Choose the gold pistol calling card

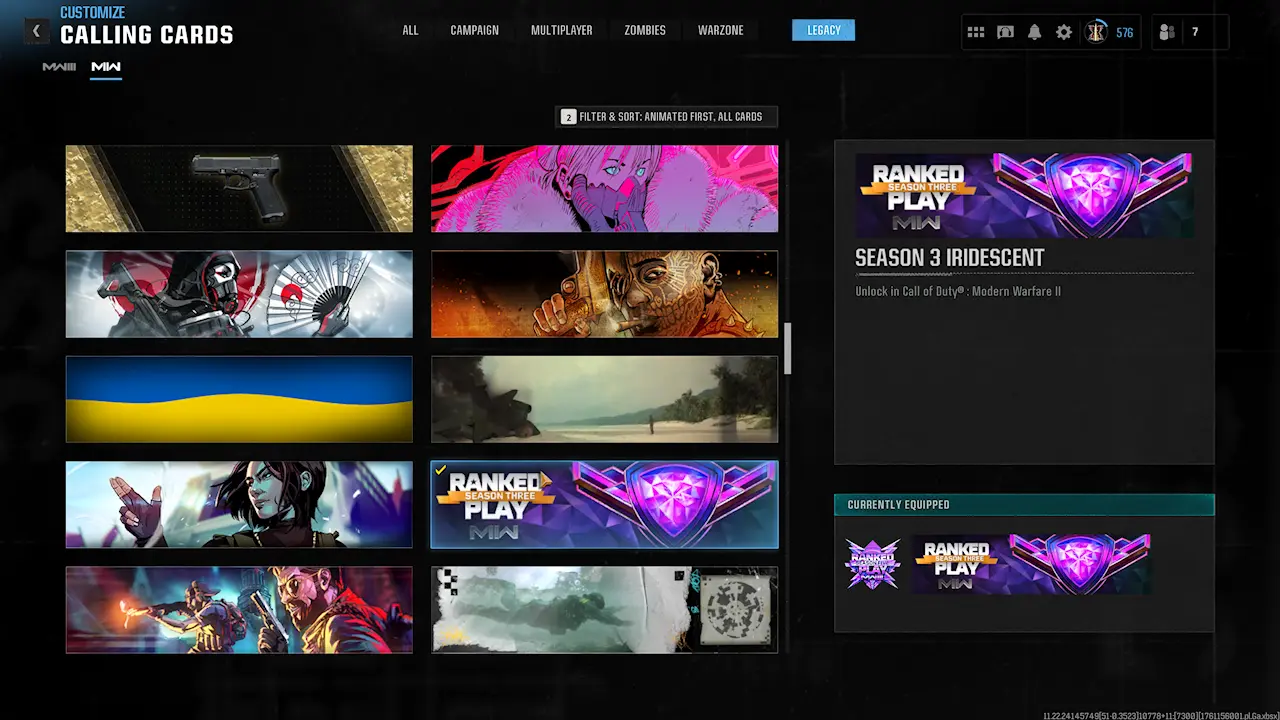(x=239, y=188)
